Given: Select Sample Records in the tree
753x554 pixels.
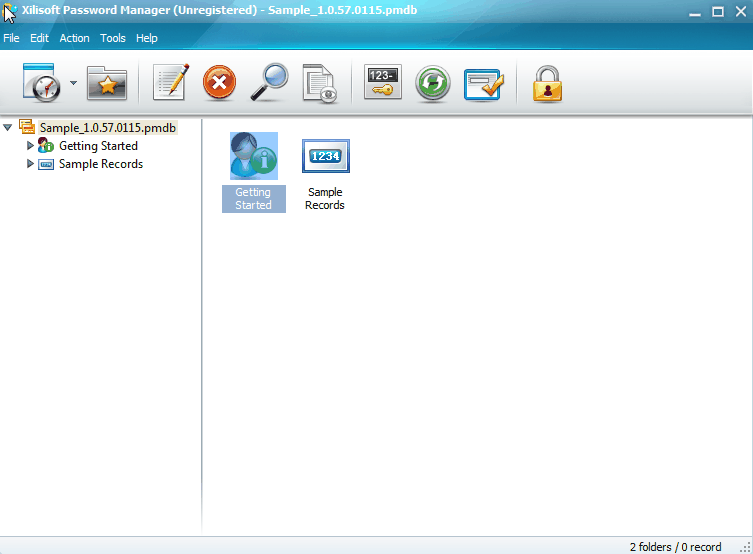Looking at the screenshot, I should click(x=101, y=164).
